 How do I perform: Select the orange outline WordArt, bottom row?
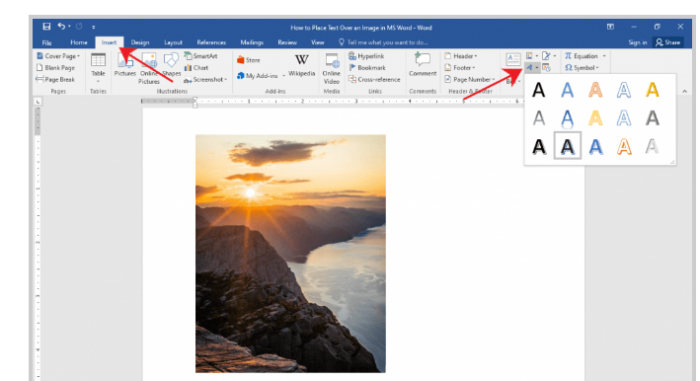tap(624, 147)
